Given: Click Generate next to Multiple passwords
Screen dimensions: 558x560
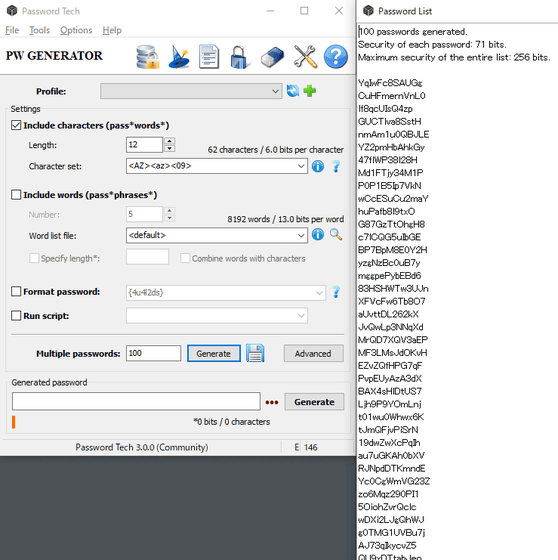Looking at the screenshot, I should click(x=214, y=354).
